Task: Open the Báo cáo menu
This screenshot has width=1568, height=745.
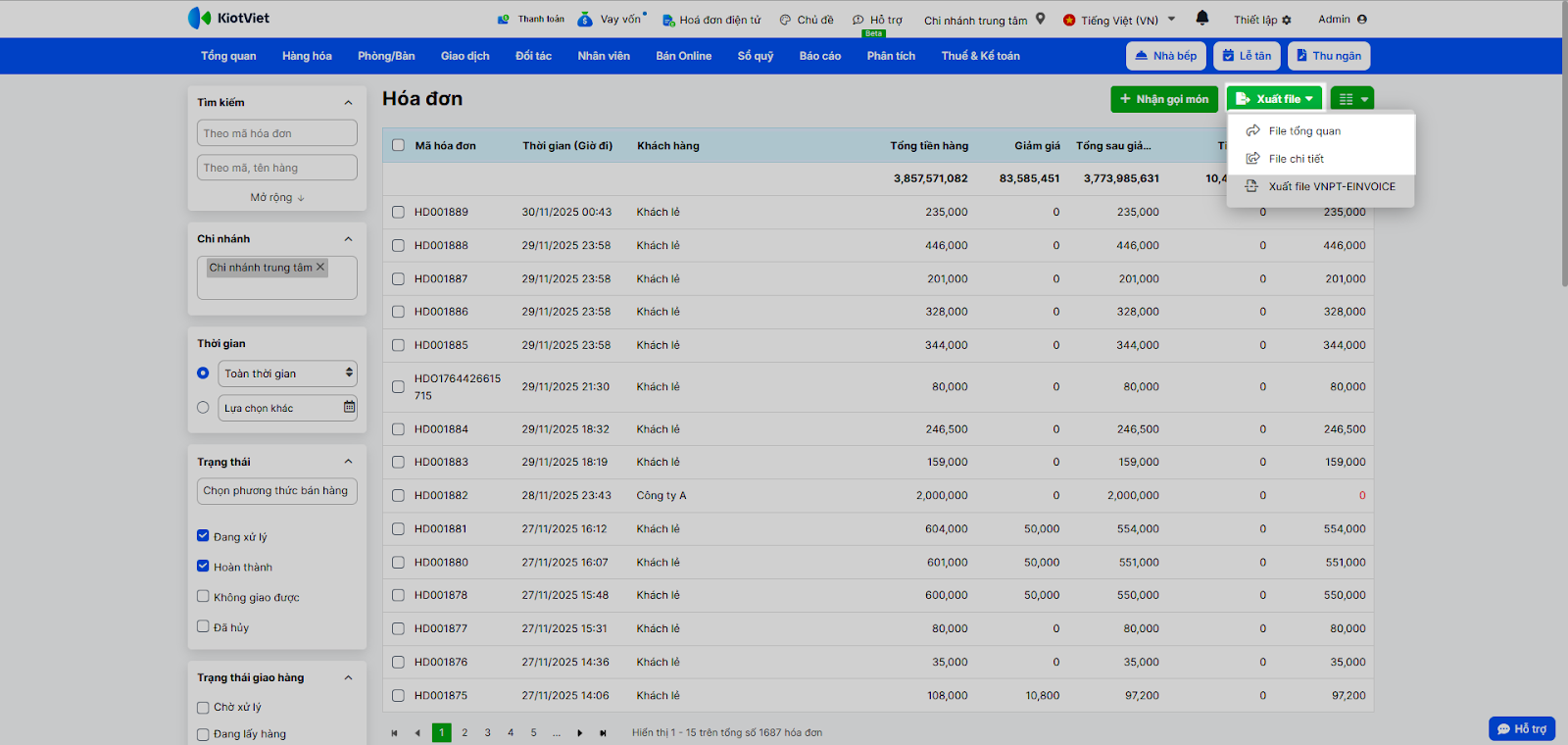Action: [819, 56]
